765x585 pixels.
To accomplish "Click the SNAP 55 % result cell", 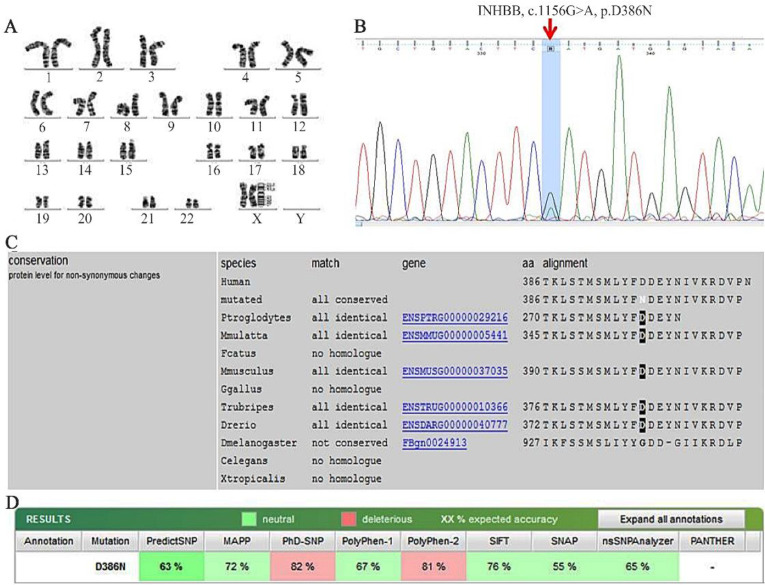I will (x=564, y=566).
